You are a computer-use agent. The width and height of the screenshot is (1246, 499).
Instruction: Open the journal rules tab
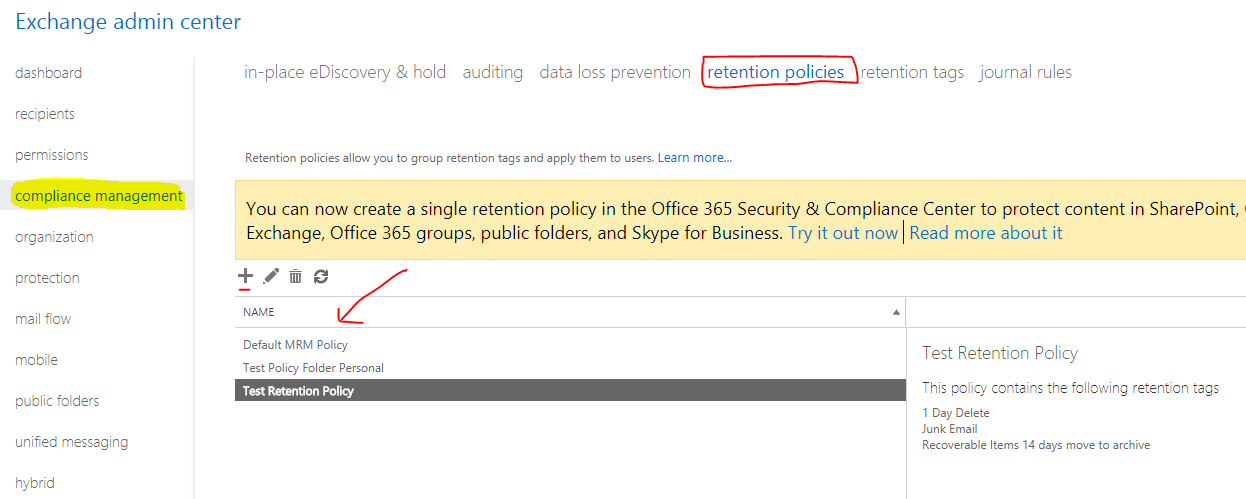pos(1025,72)
